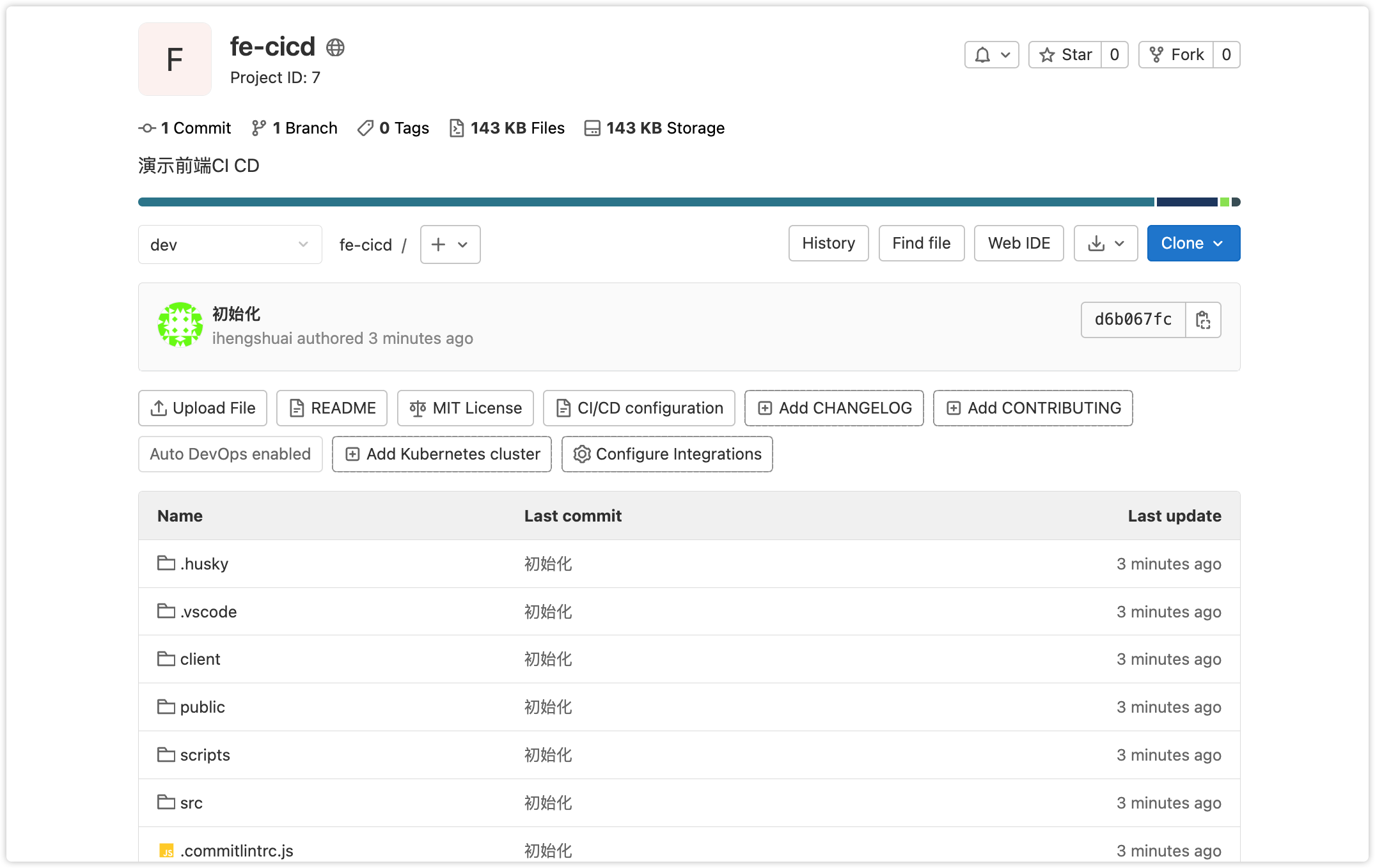
Task: Open the star count 0 link
Action: pyautogui.click(x=1115, y=55)
